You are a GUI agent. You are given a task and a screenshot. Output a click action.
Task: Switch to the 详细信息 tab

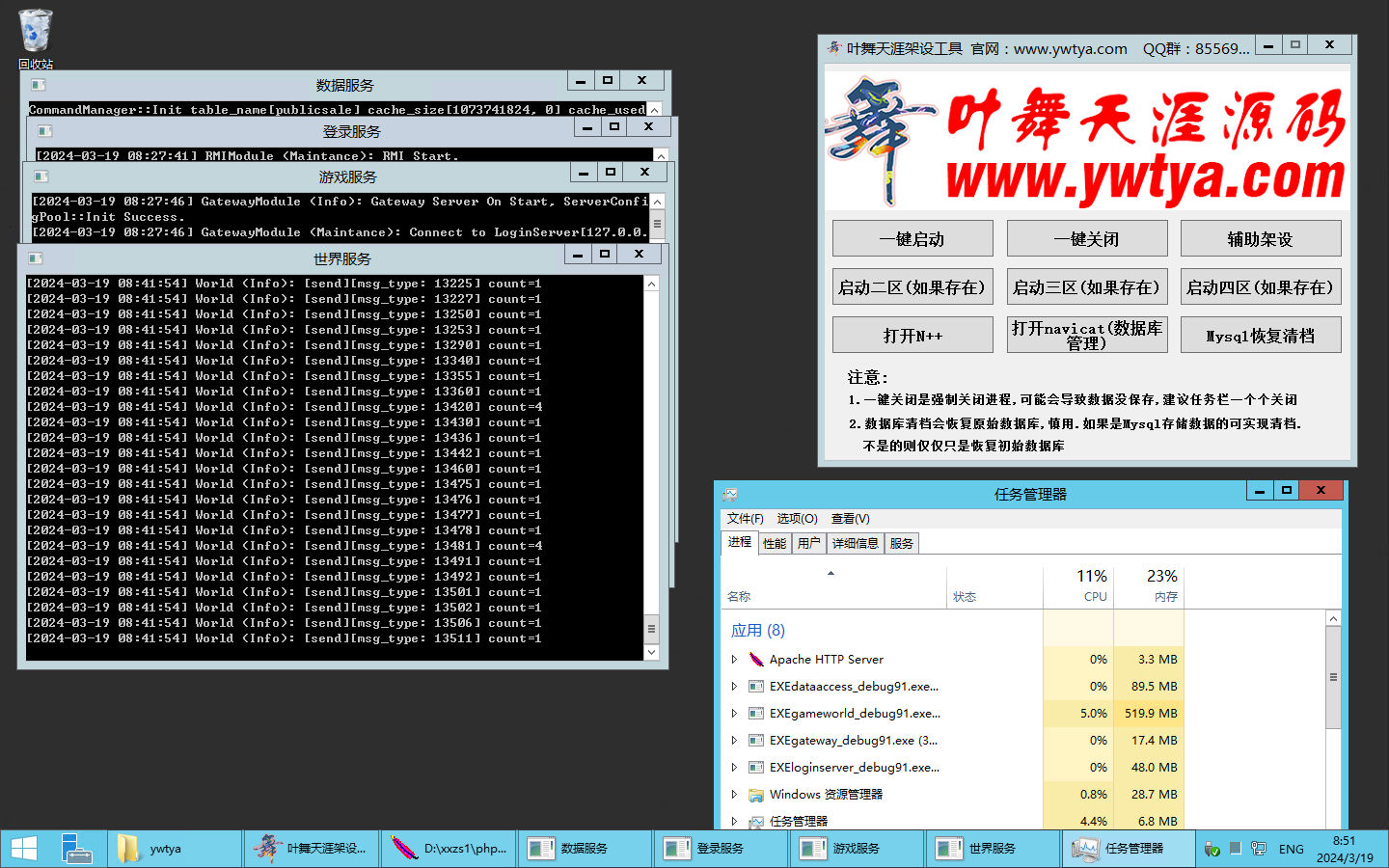[855, 544]
